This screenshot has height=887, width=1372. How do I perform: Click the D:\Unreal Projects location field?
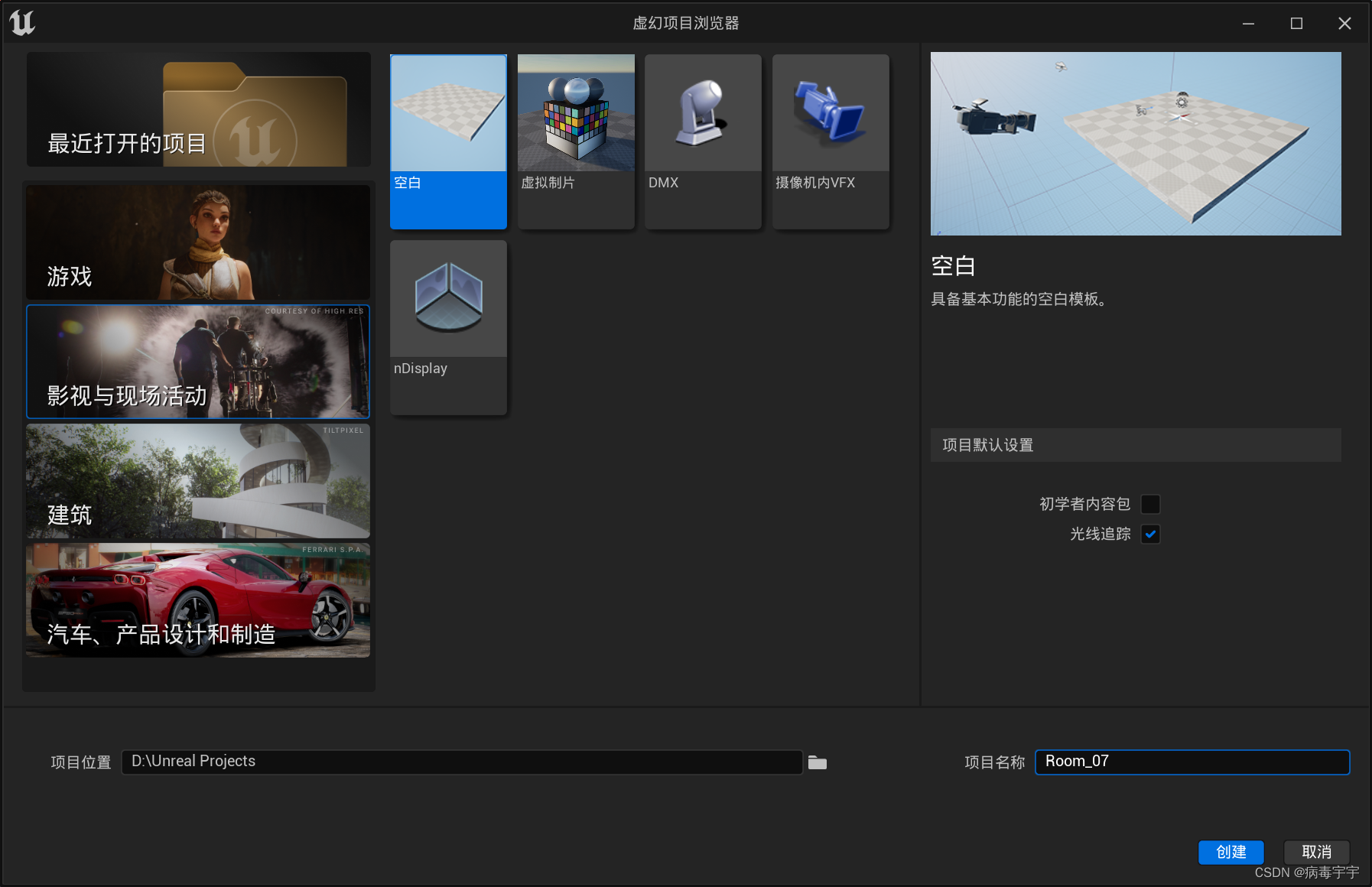tap(463, 761)
